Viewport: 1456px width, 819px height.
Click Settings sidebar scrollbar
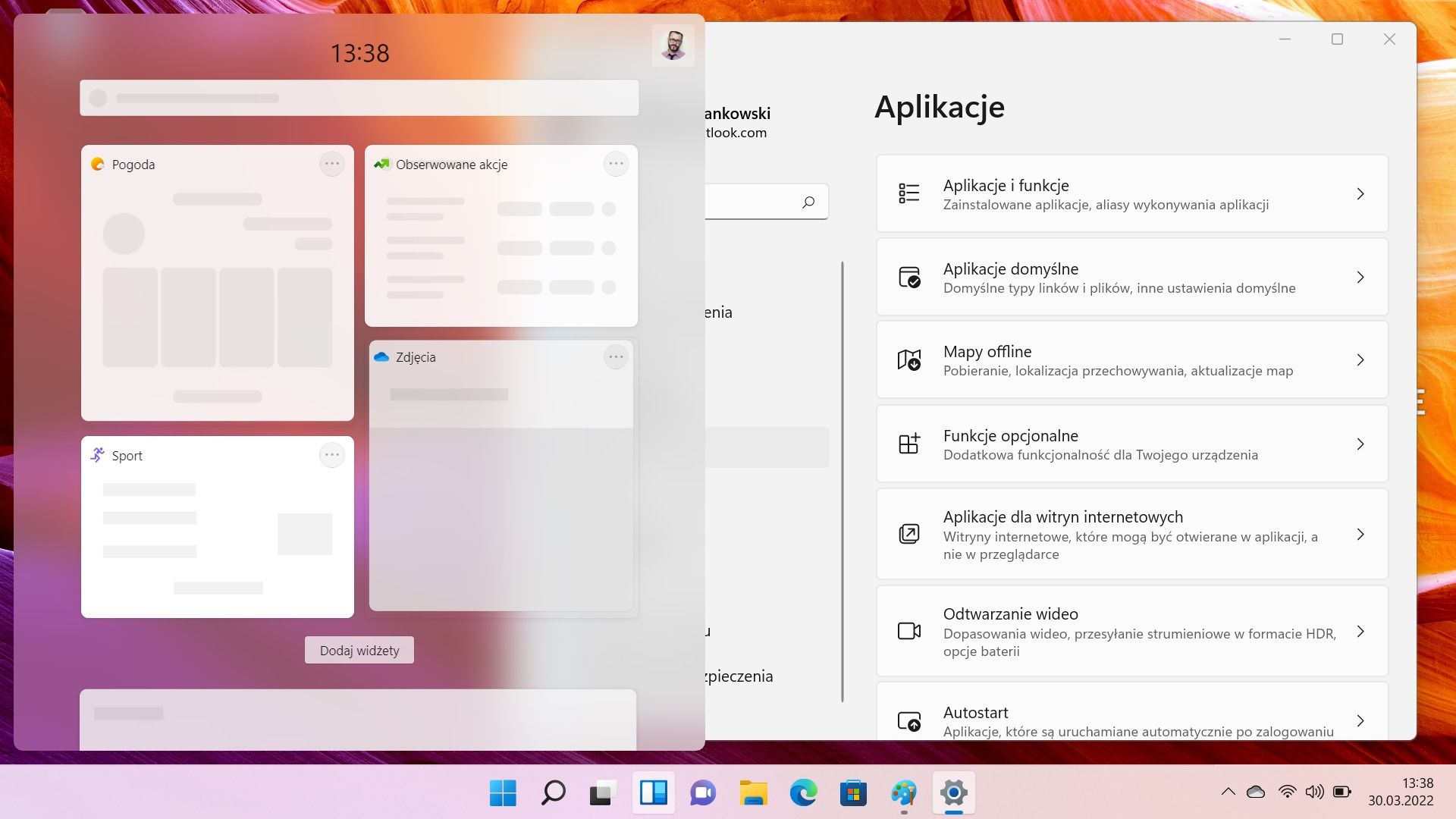[843, 482]
